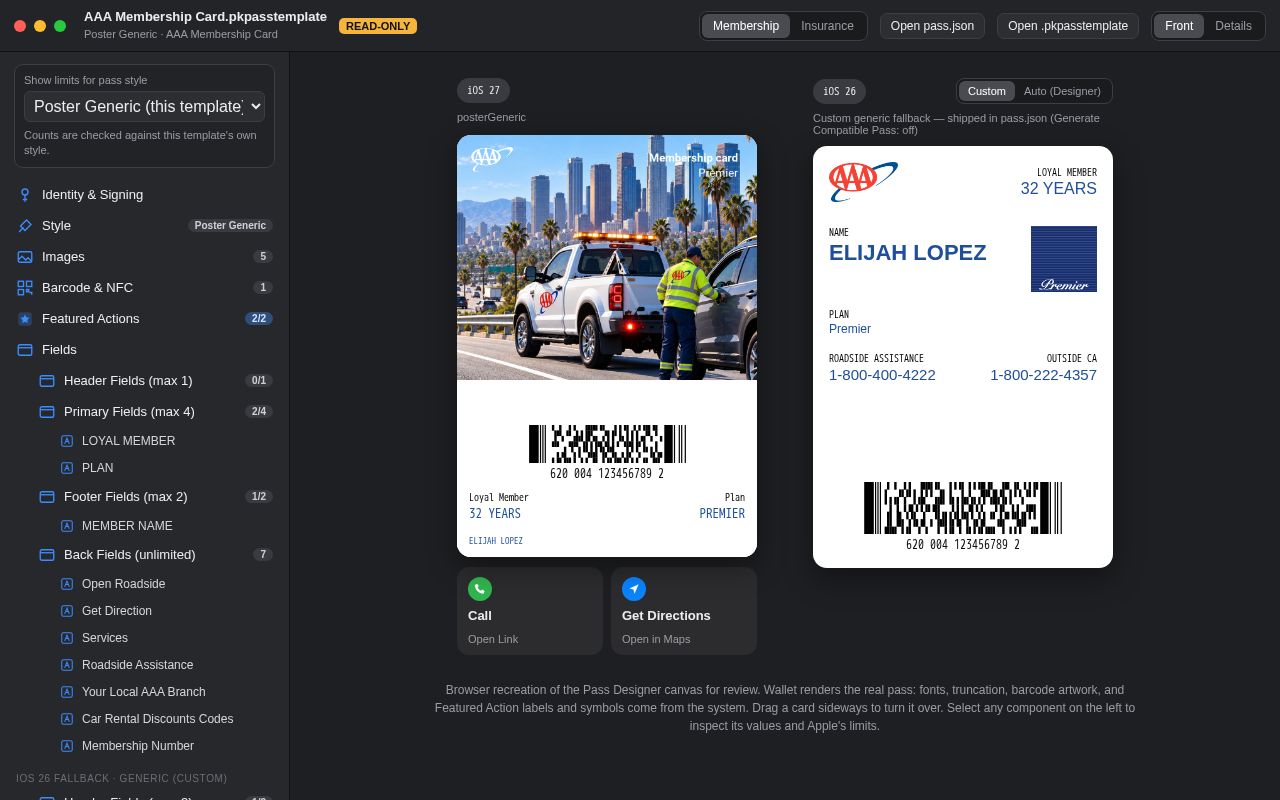Click the green Call phone icon
The image size is (1280, 800).
coord(480,589)
